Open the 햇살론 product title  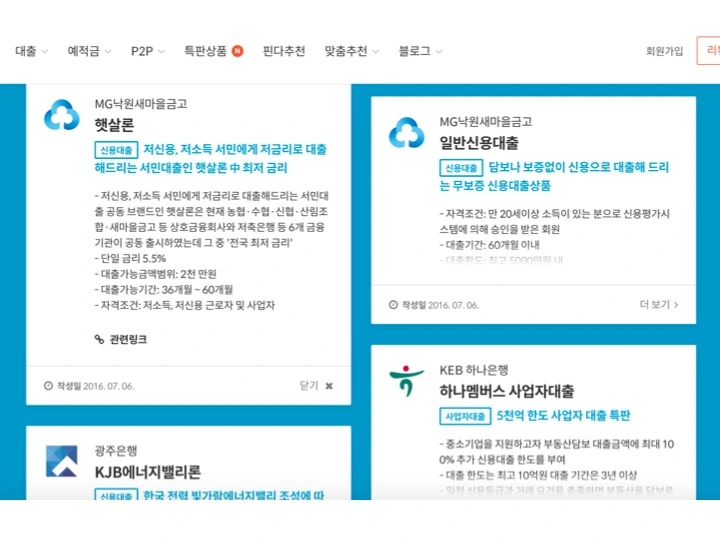coord(114,124)
